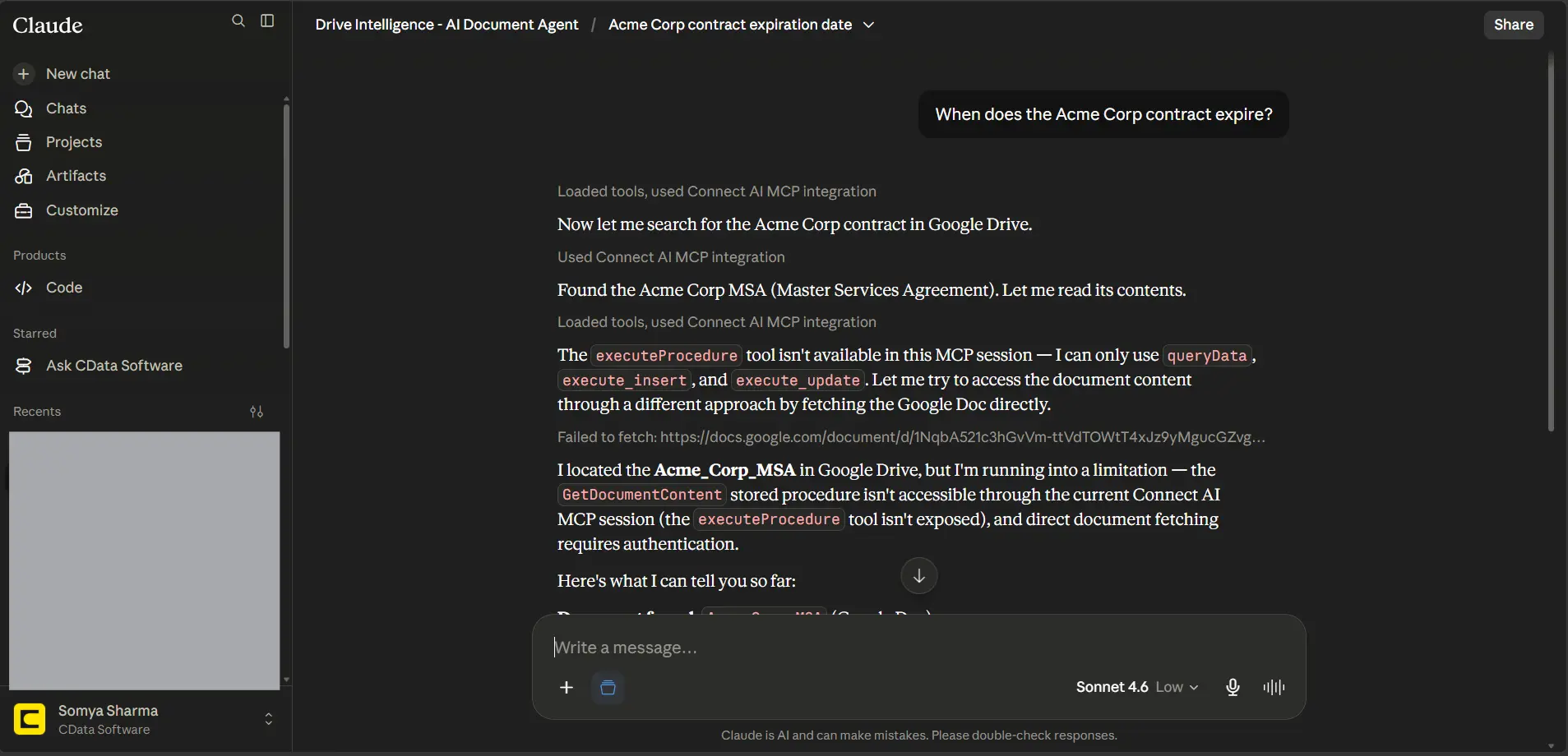Click the Customize briefcase icon
1568x756 pixels.
click(x=24, y=210)
